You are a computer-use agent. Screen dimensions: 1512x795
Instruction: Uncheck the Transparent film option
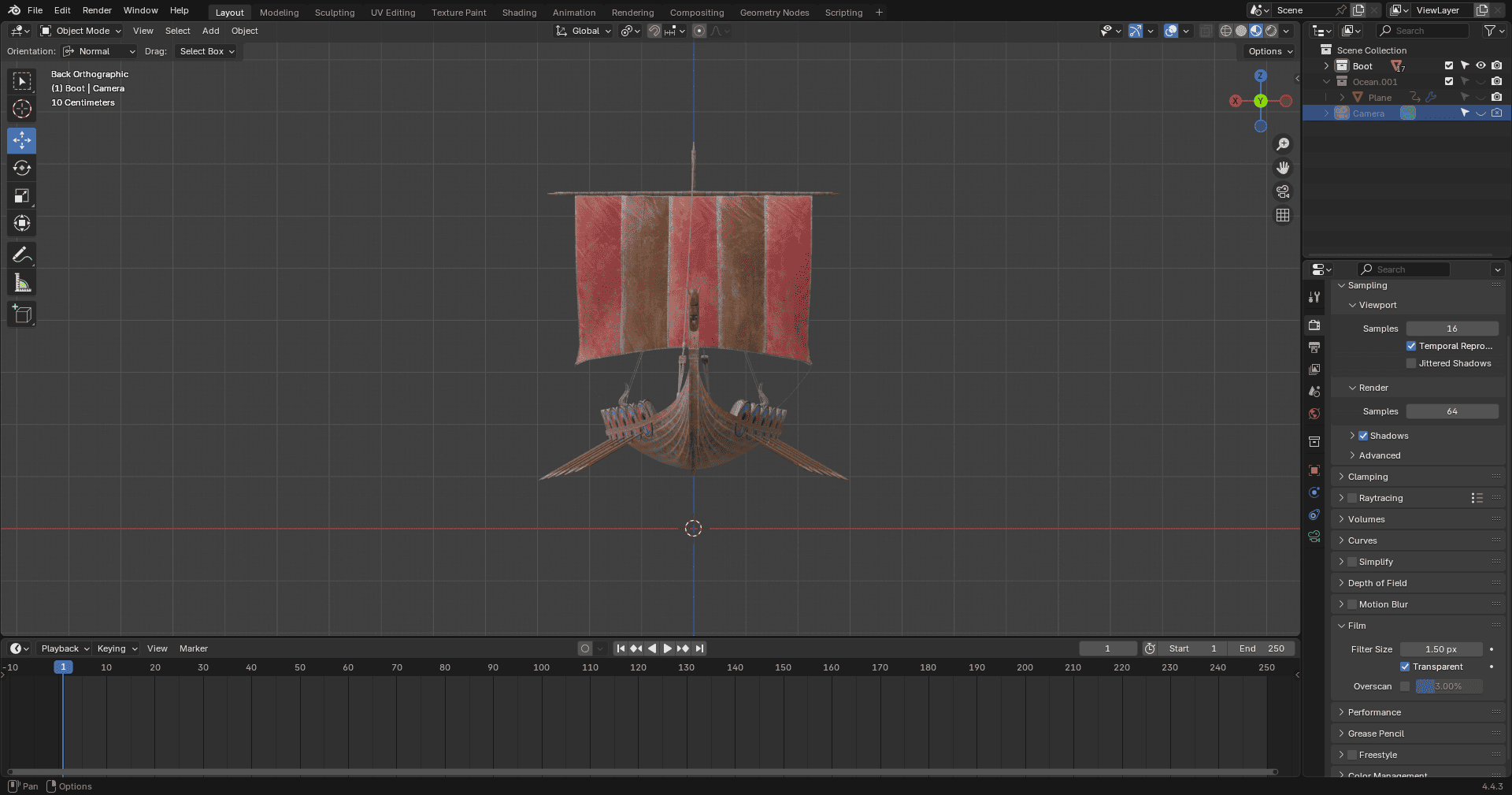pos(1405,667)
